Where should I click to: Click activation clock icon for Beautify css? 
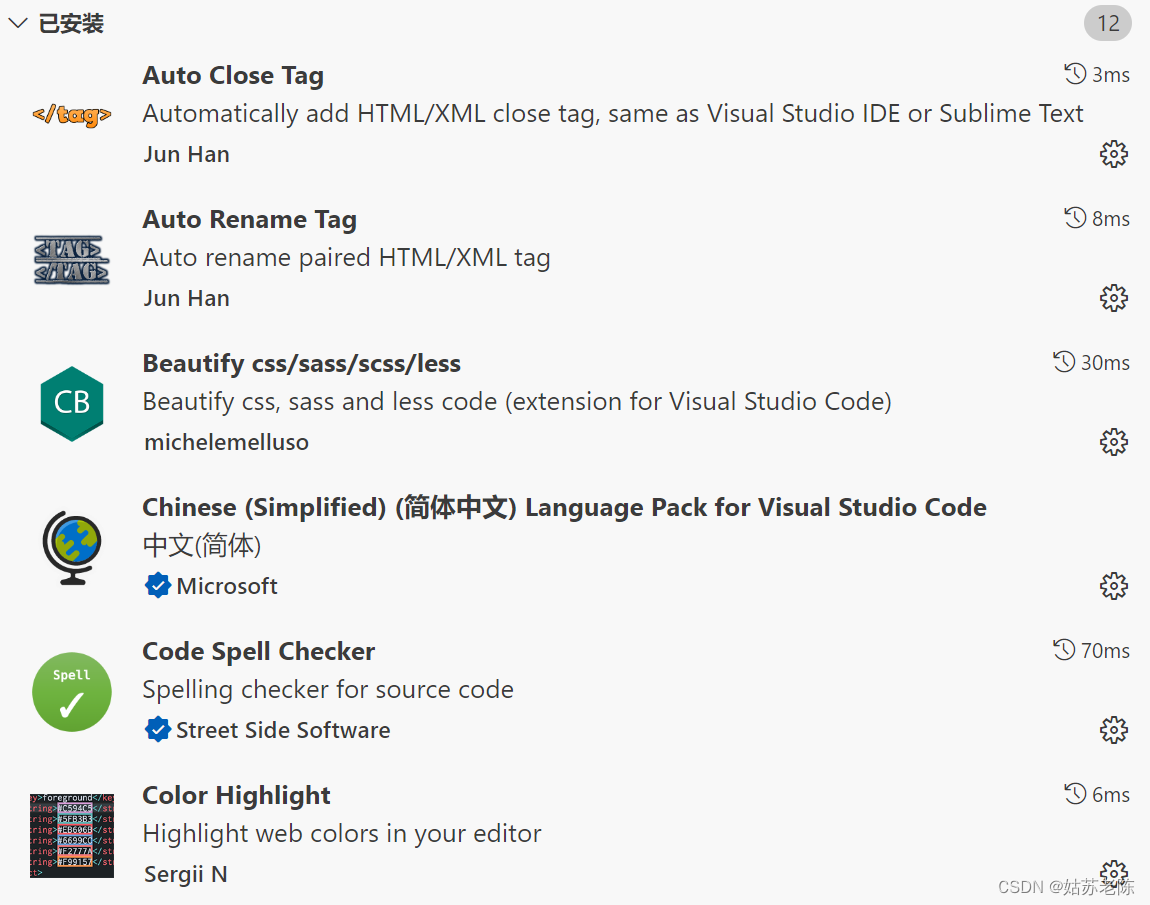coord(1064,362)
